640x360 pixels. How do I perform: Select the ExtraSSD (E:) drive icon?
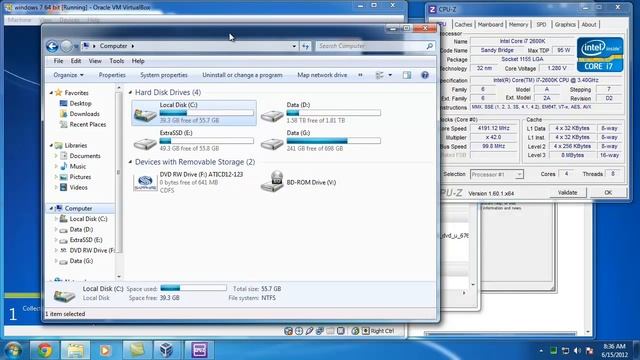pos(145,143)
